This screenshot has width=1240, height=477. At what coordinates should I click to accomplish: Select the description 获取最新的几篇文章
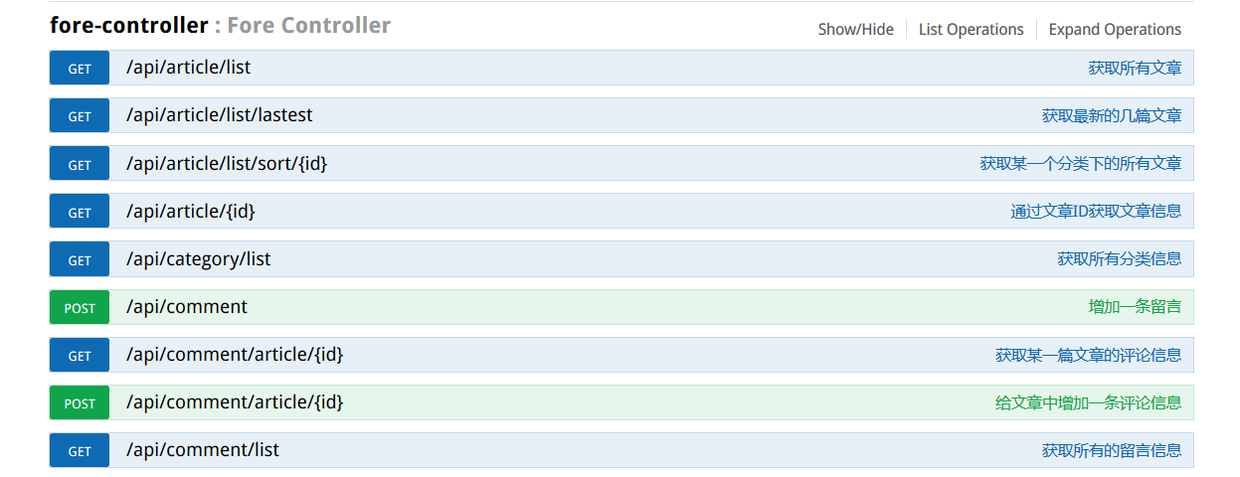(1111, 116)
